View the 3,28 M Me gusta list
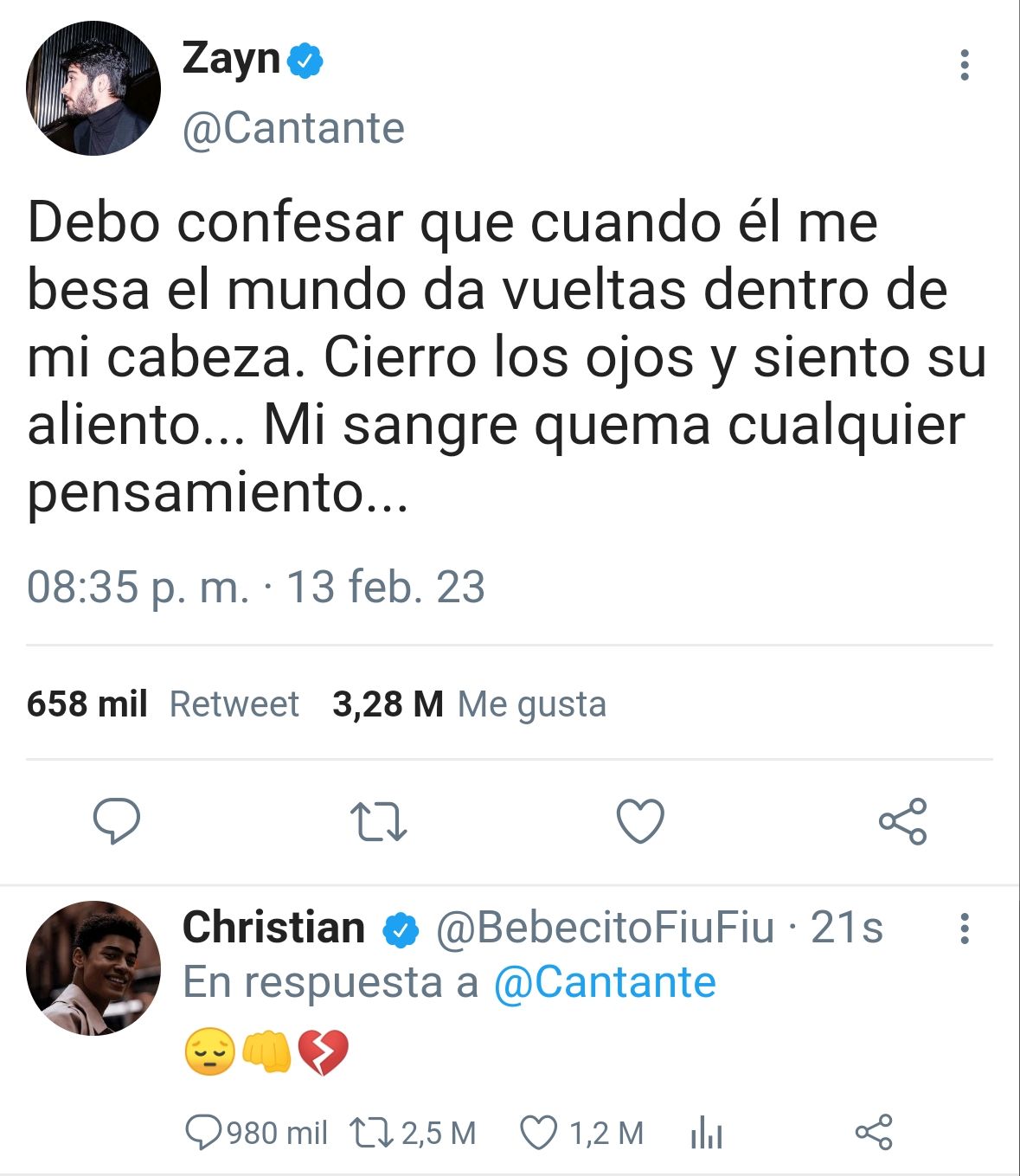Viewport: 1020px width, 1176px height. 470,704
